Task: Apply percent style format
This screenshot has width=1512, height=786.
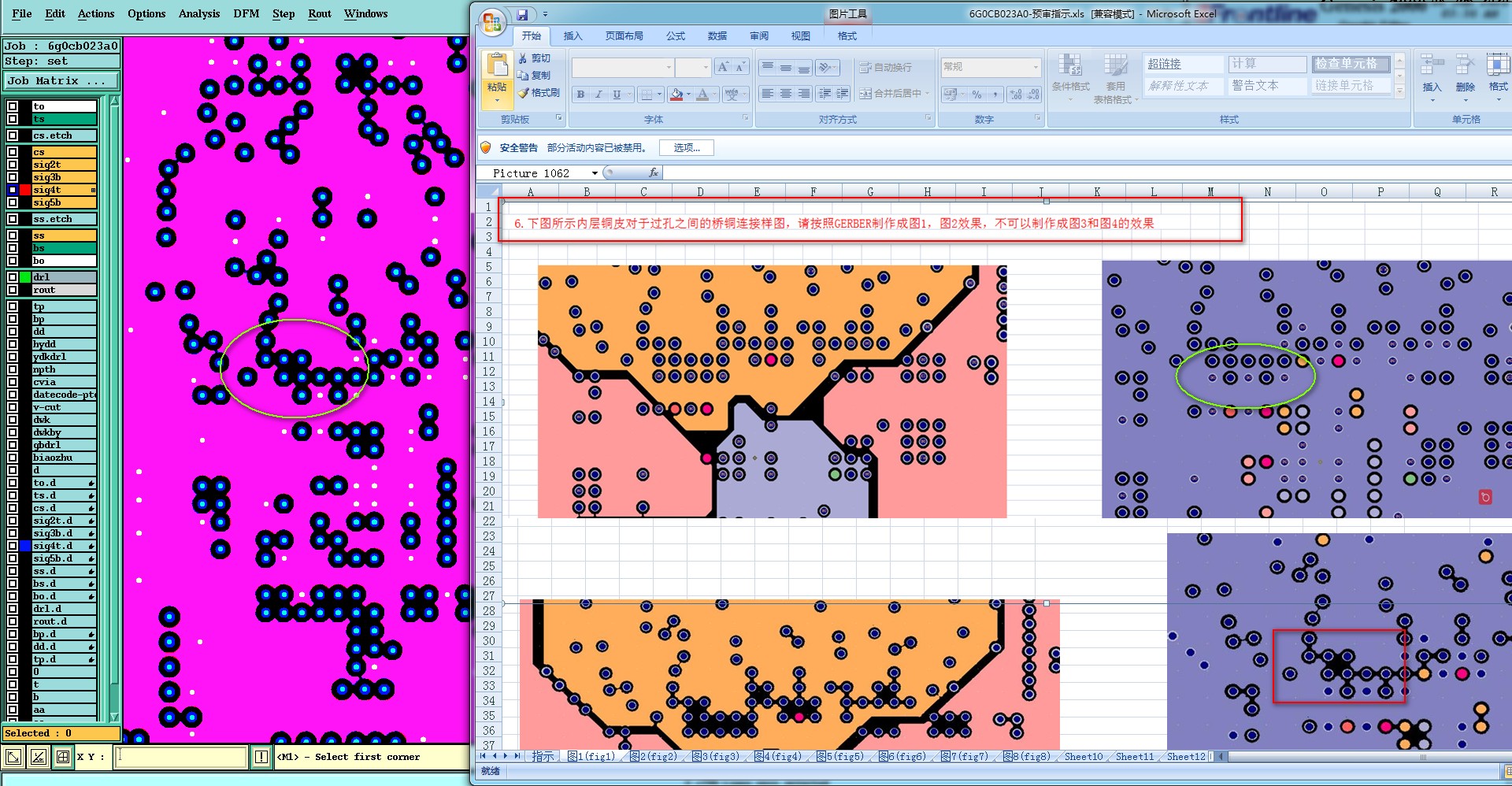Action: (977, 95)
